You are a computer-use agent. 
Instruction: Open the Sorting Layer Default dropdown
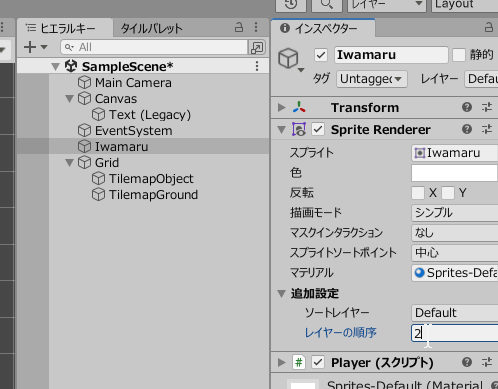tap(455, 313)
